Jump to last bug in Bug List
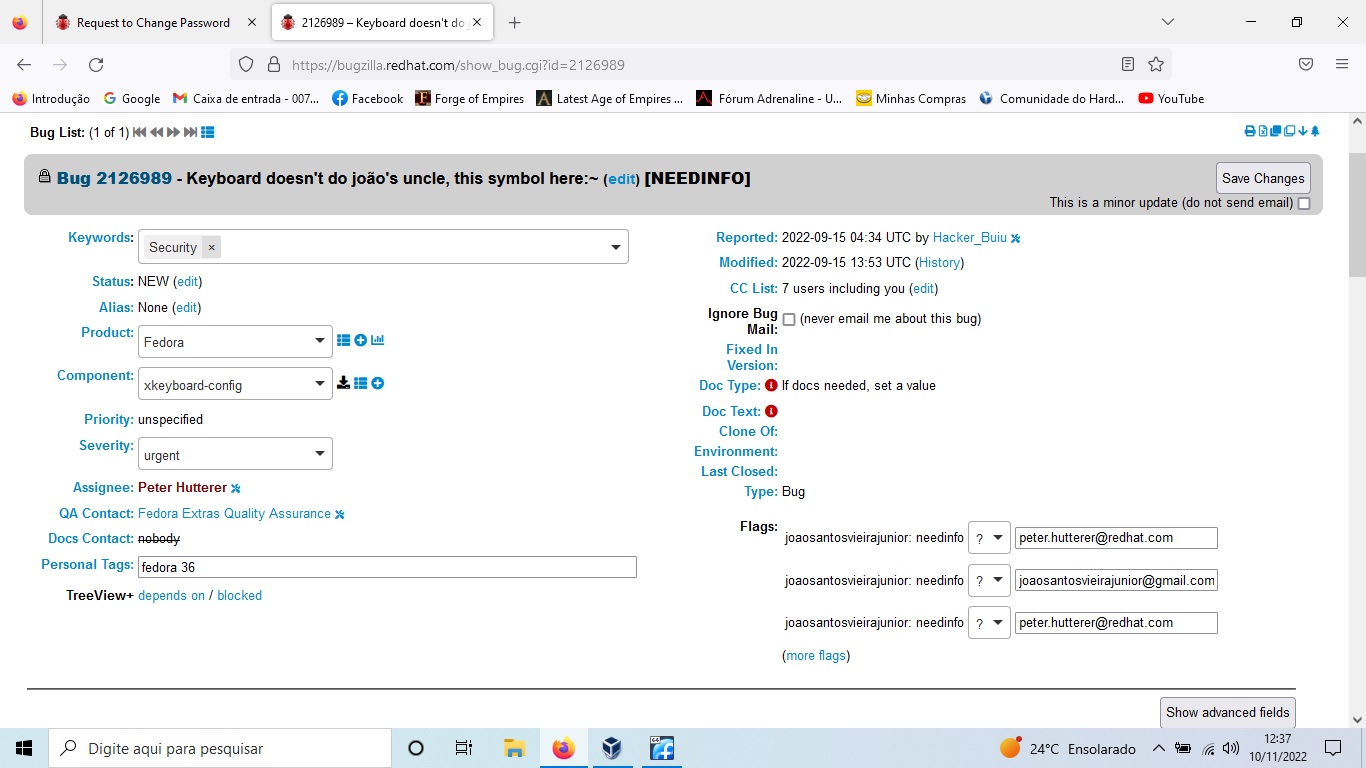The height and width of the screenshot is (768, 1366). pyautogui.click(x=190, y=132)
